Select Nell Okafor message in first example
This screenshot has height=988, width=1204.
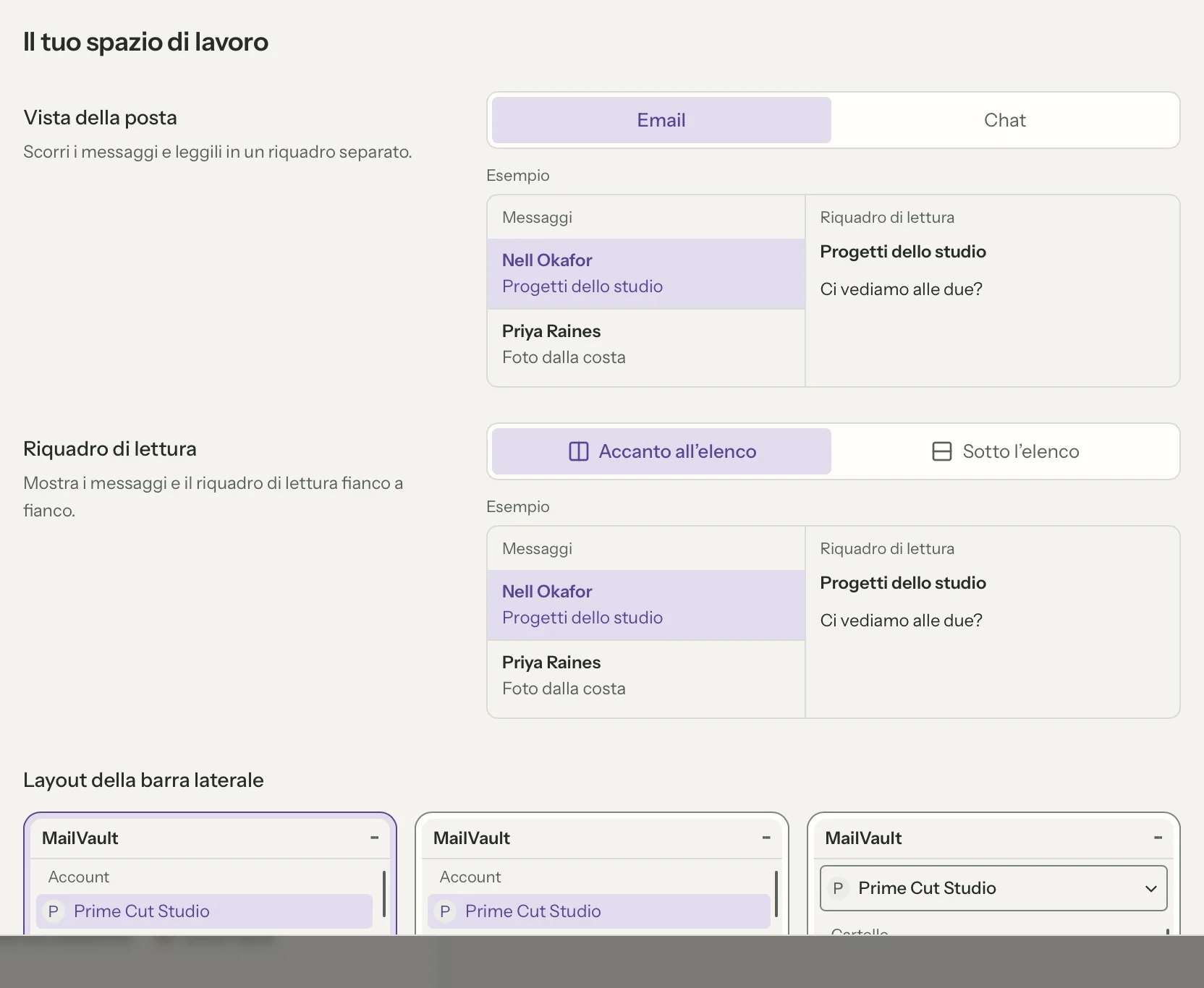pyautogui.click(x=646, y=273)
